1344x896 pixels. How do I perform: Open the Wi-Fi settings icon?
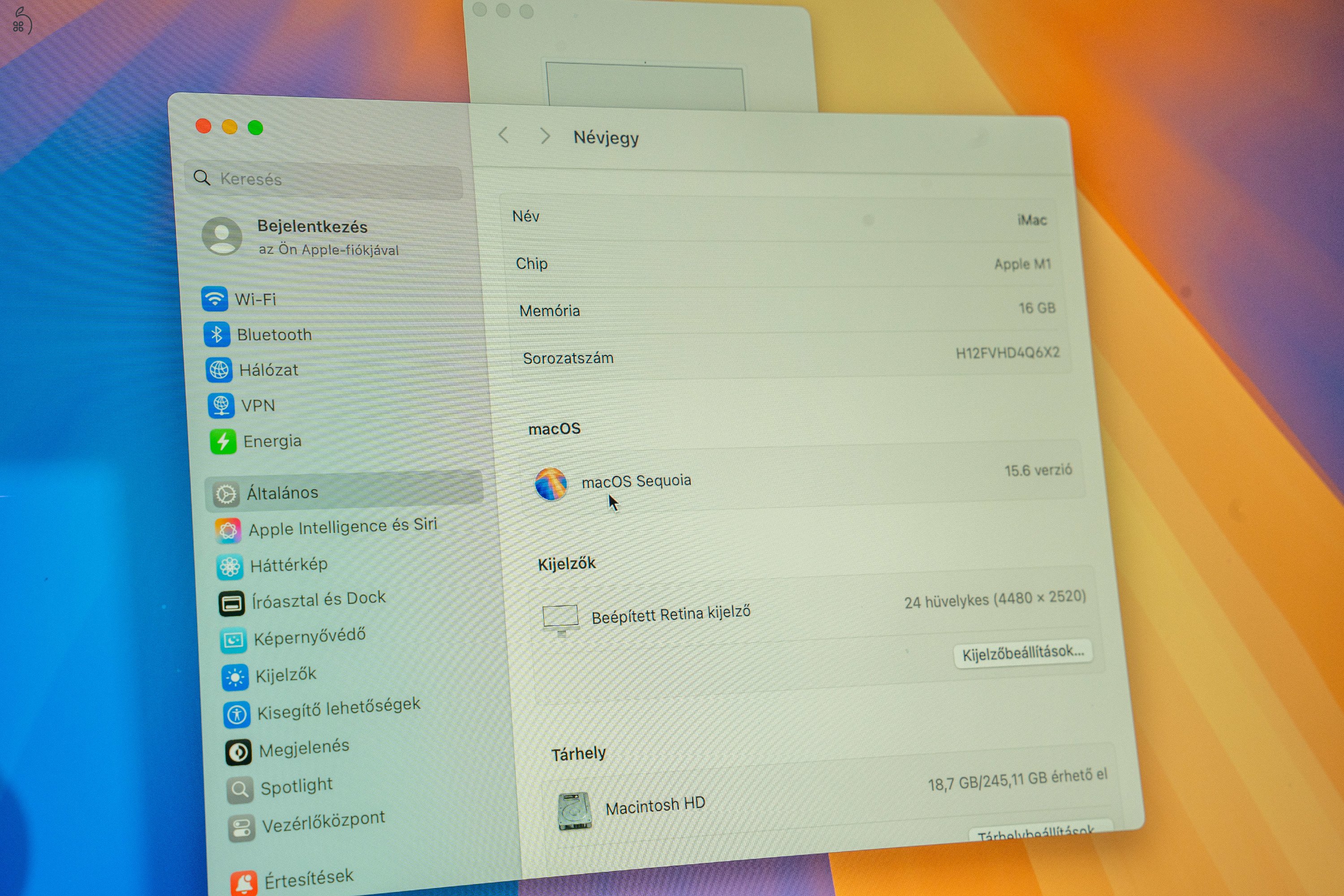click(x=215, y=299)
